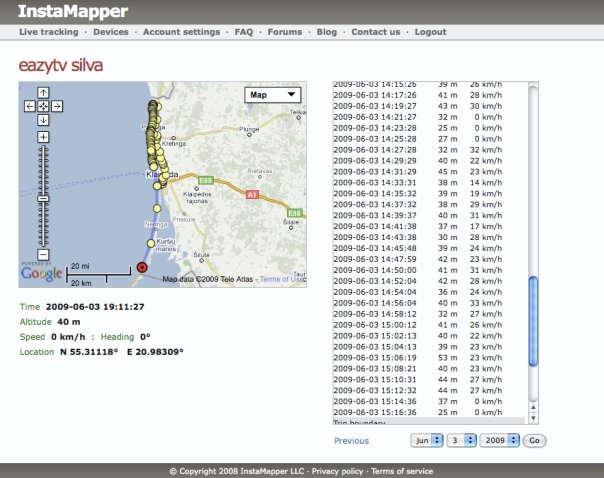Open the Terms of service footer link
The image size is (604, 478).
point(402,471)
